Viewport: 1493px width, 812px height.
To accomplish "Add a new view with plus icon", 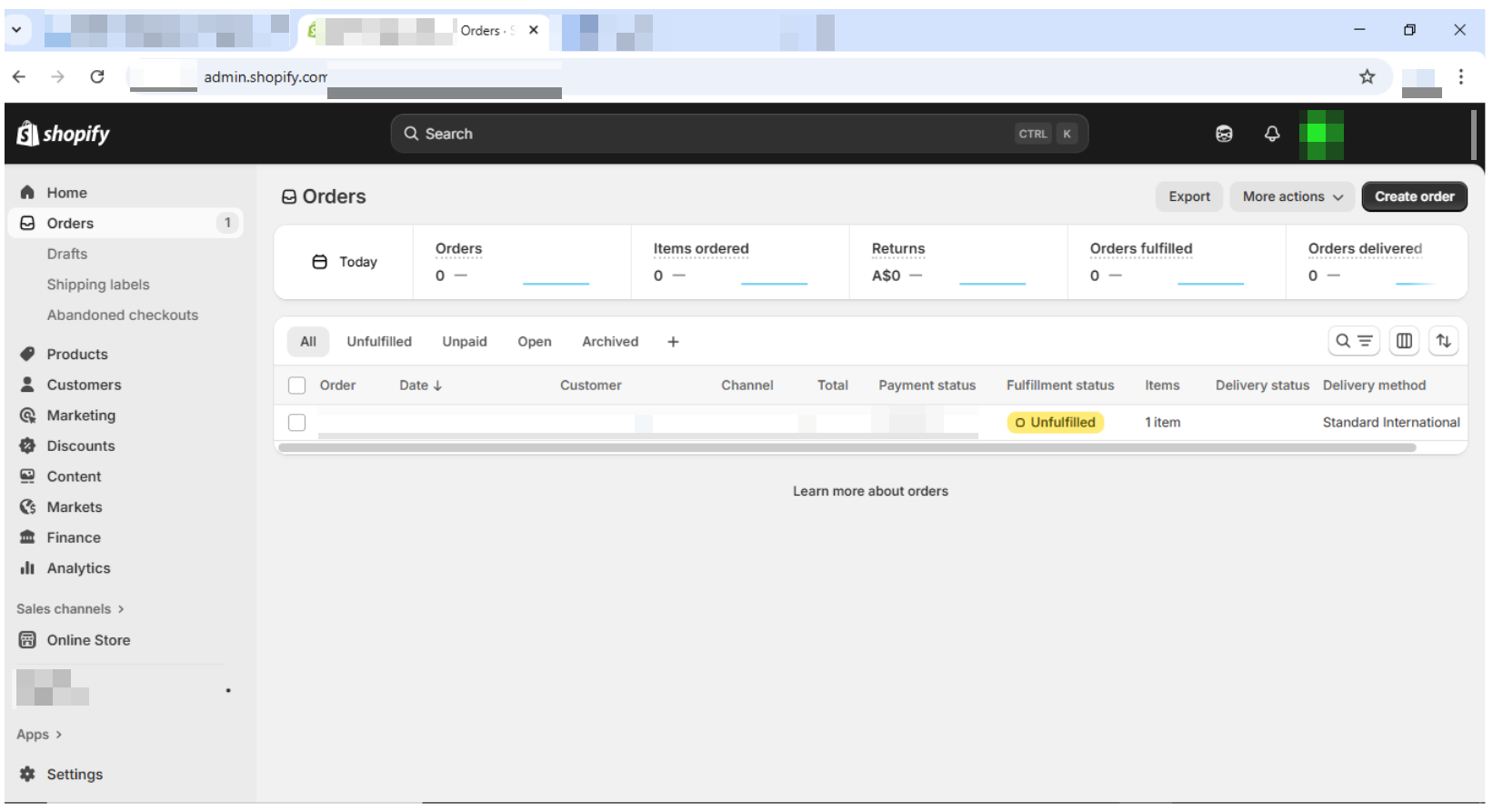I will point(673,342).
